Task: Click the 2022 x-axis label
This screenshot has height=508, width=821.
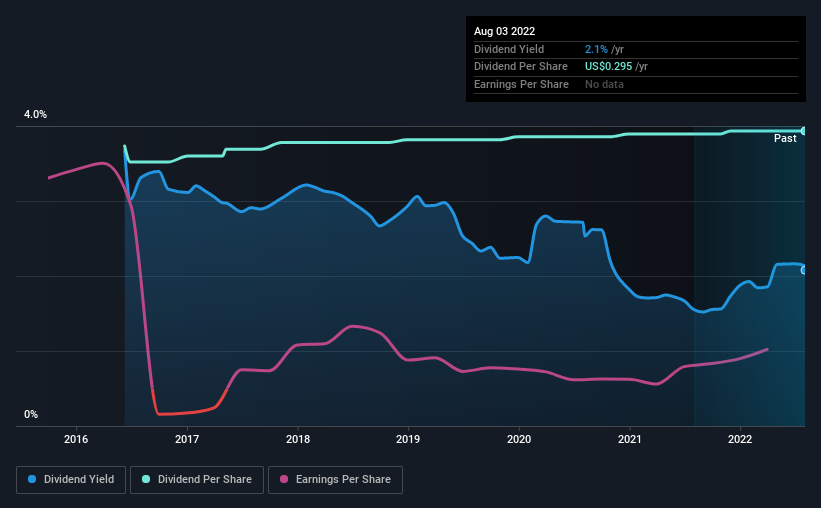Action: click(x=740, y=439)
